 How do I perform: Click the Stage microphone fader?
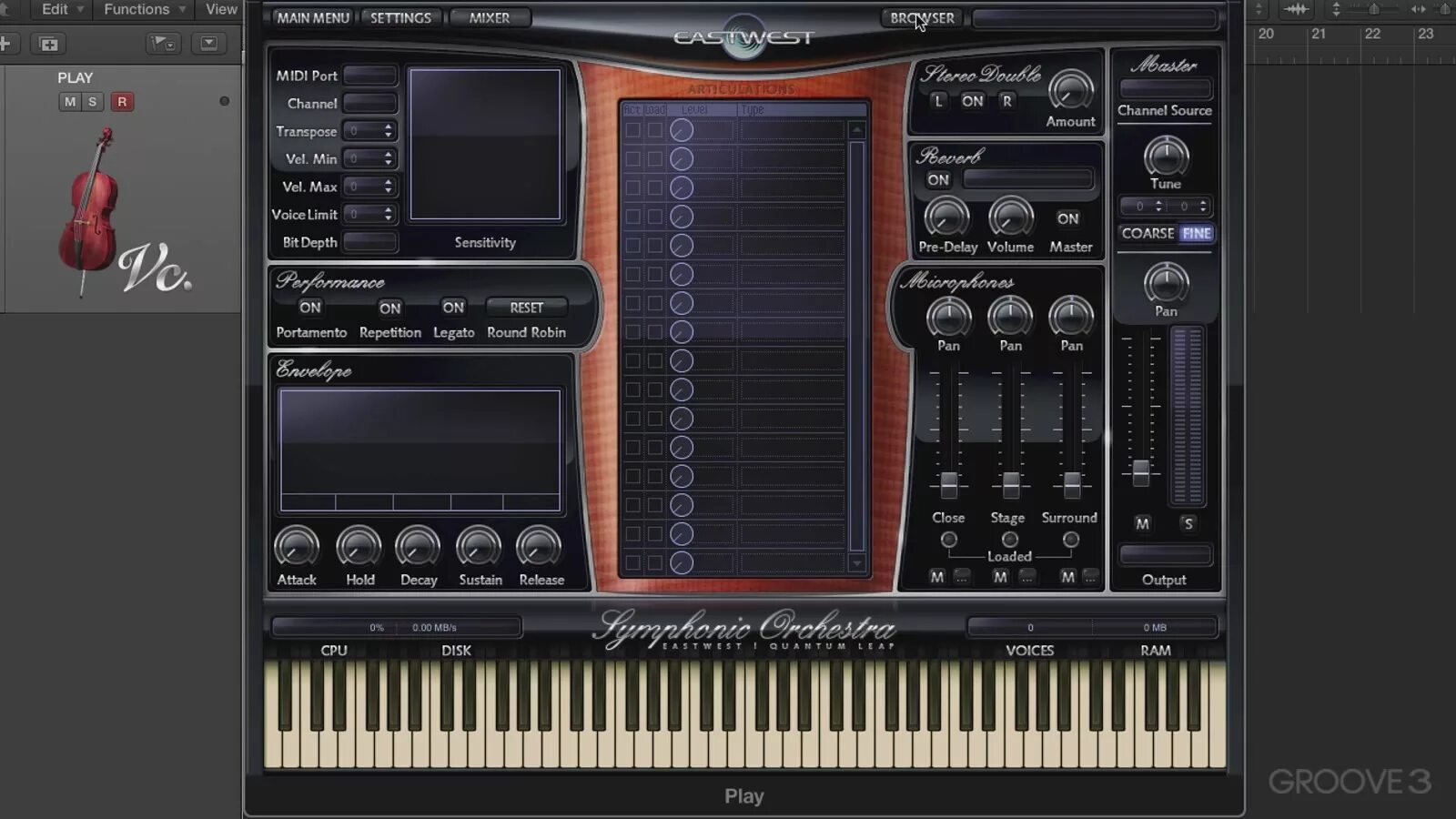1010,484
